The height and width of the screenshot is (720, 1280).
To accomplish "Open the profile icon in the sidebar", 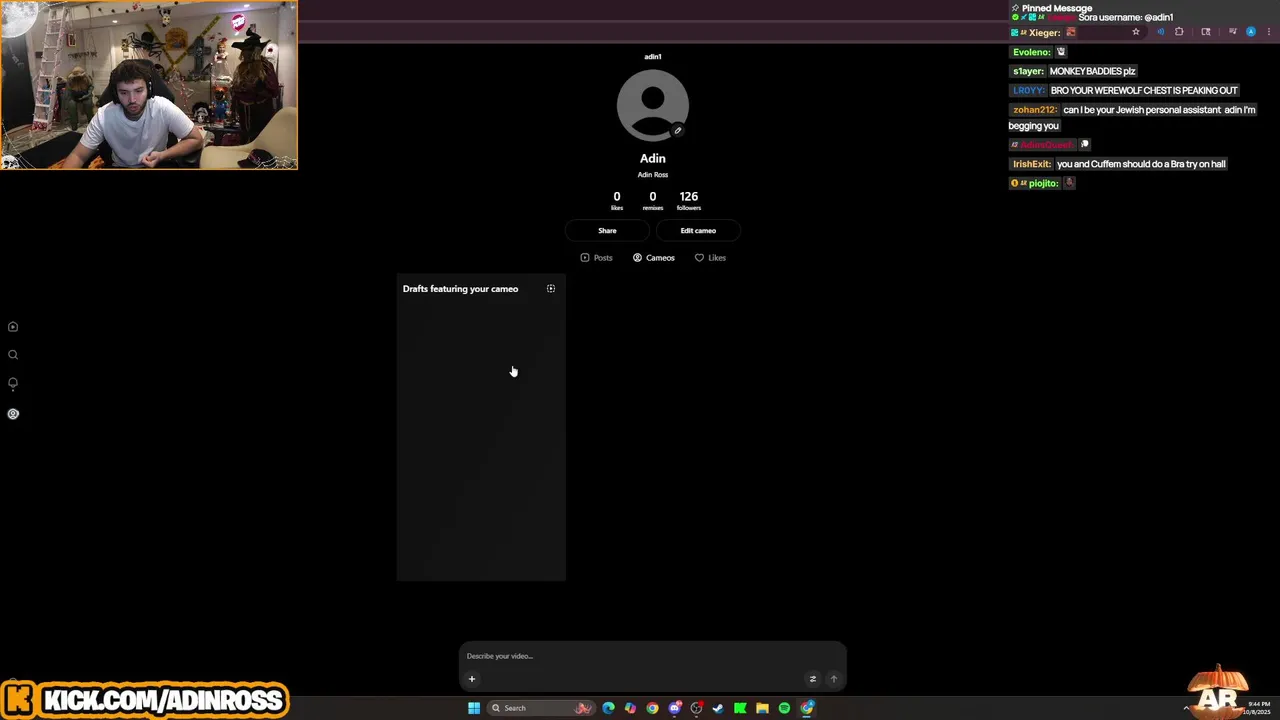I will 13,414.
